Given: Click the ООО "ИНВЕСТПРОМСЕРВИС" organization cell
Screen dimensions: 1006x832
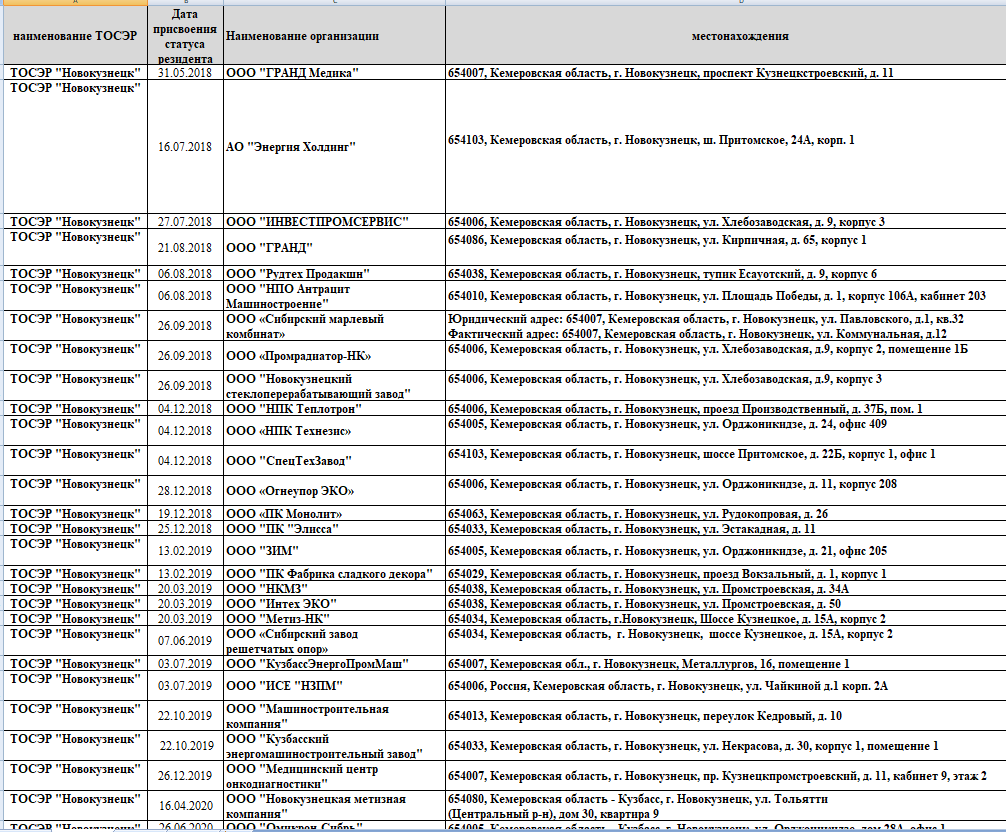Looking at the screenshot, I should (x=334, y=221).
